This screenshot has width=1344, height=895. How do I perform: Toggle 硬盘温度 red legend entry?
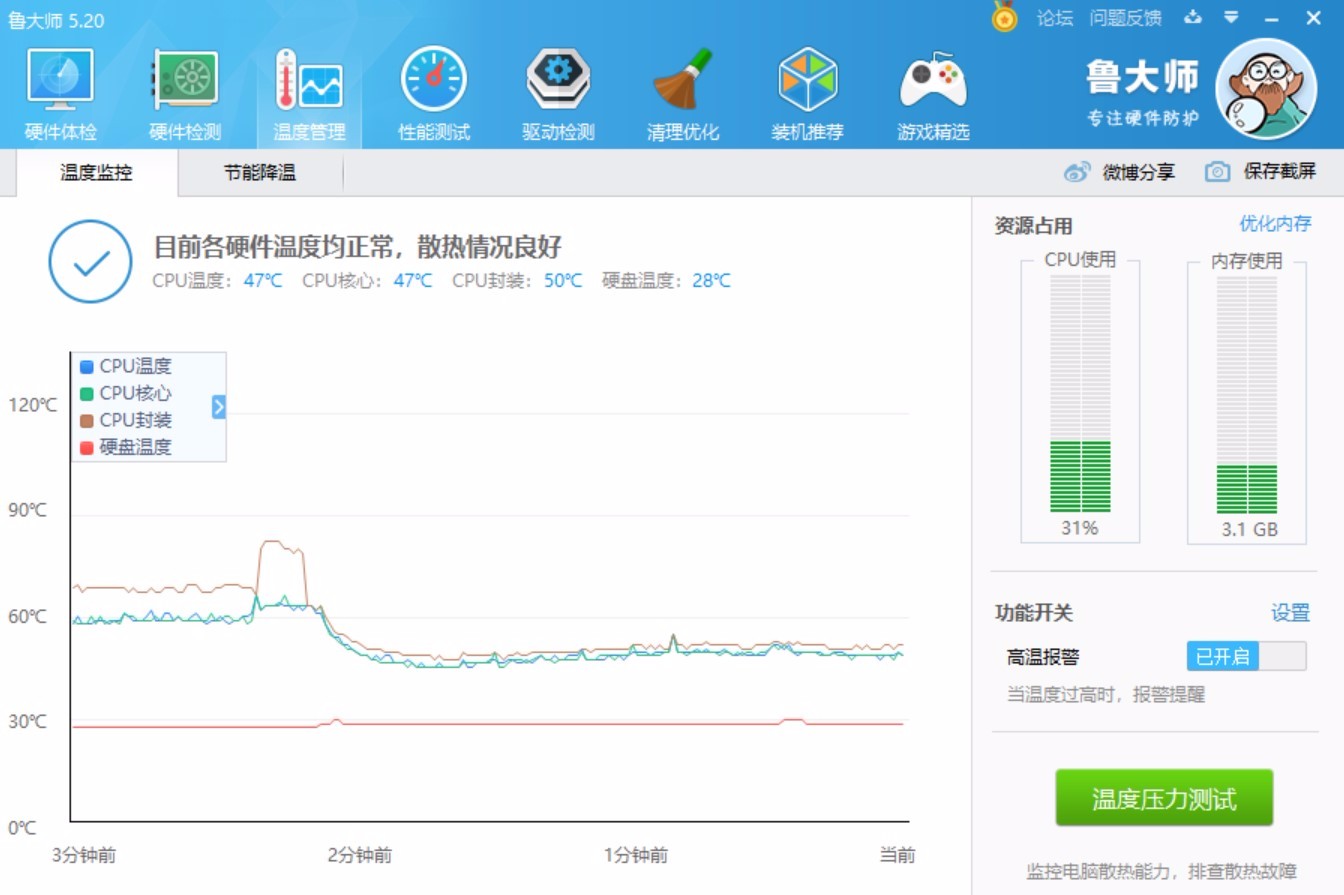coord(126,447)
